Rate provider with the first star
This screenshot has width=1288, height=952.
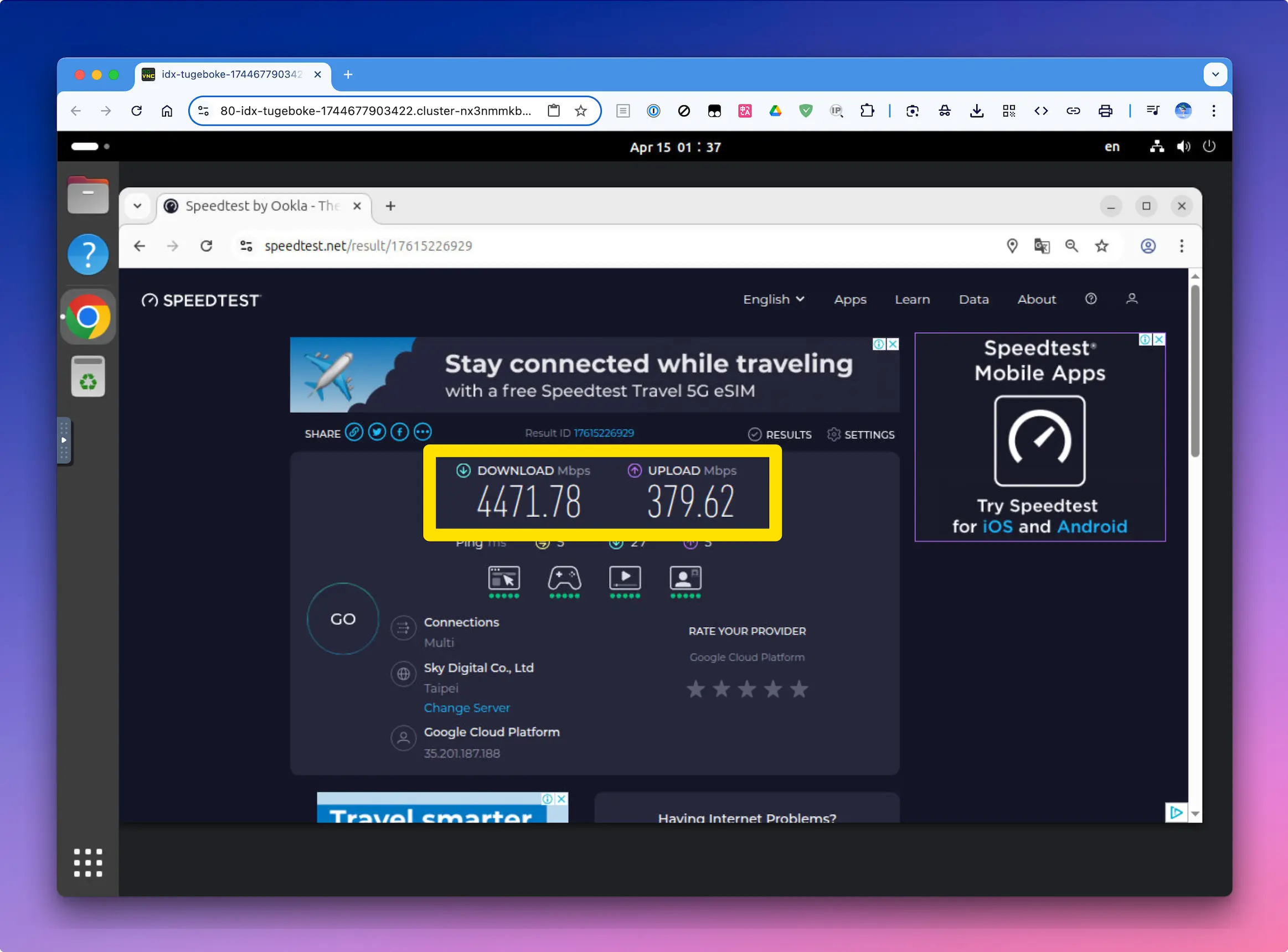[696, 689]
